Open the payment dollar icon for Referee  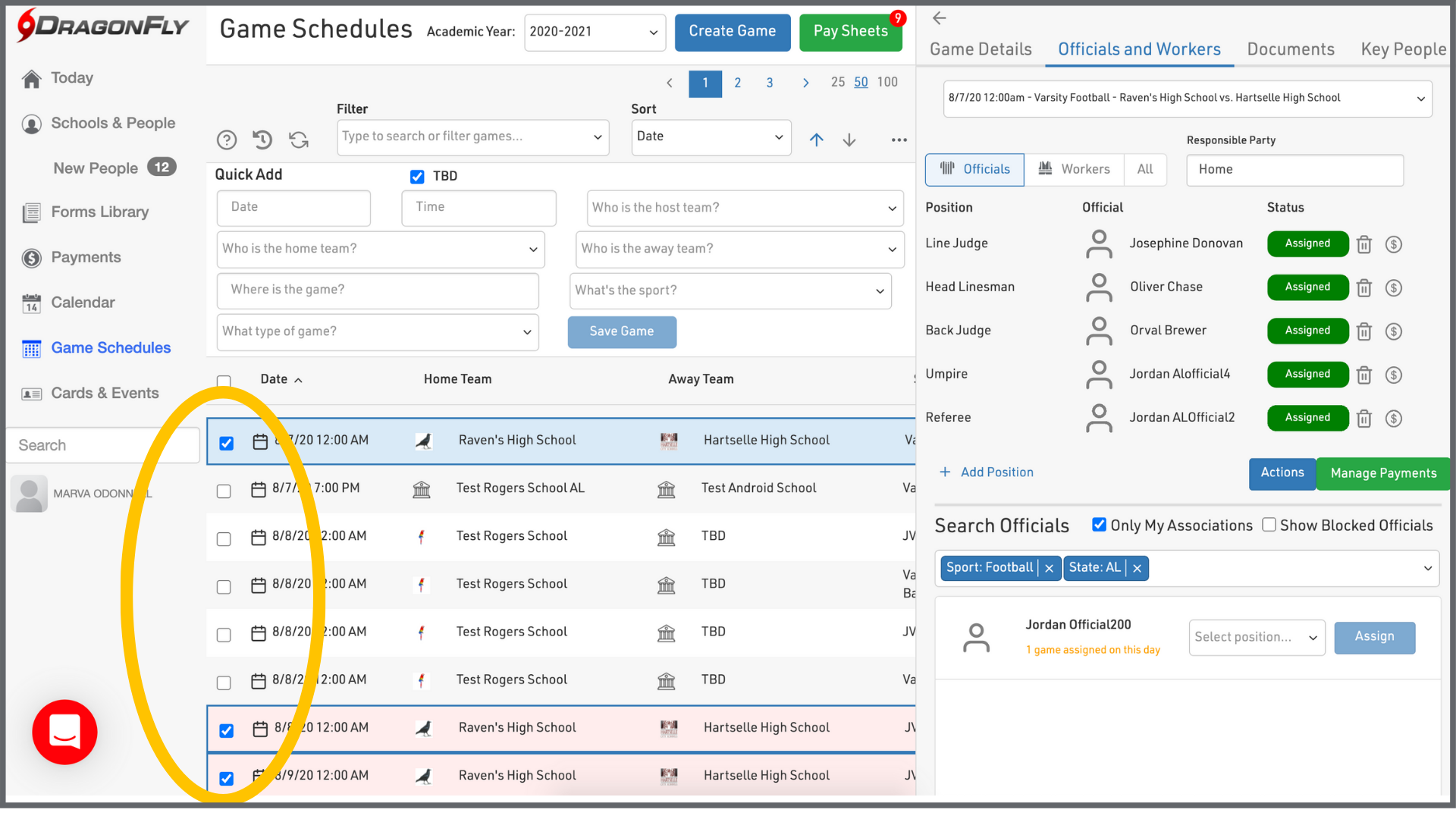coord(1394,419)
